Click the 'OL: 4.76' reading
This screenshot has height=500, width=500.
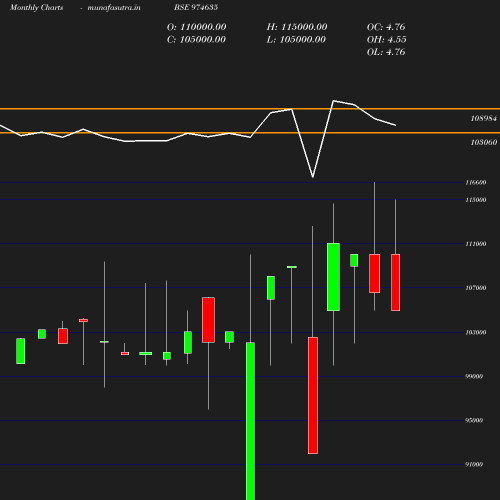[x=386, y=52]
